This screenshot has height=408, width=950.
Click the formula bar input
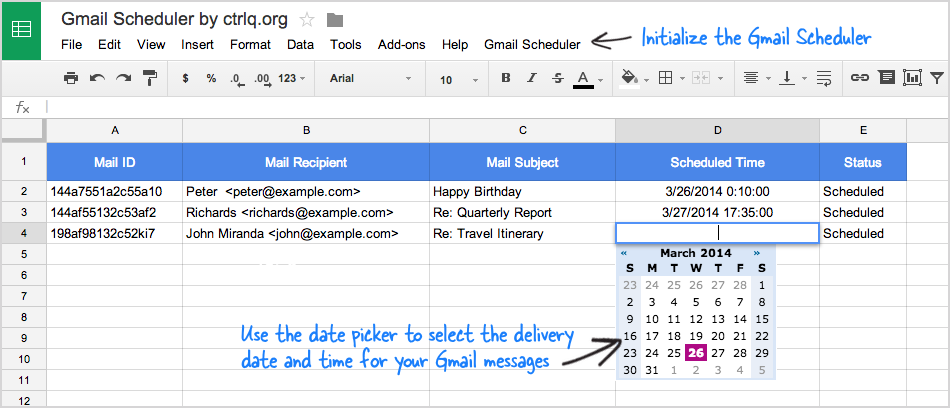pos(497,108)
